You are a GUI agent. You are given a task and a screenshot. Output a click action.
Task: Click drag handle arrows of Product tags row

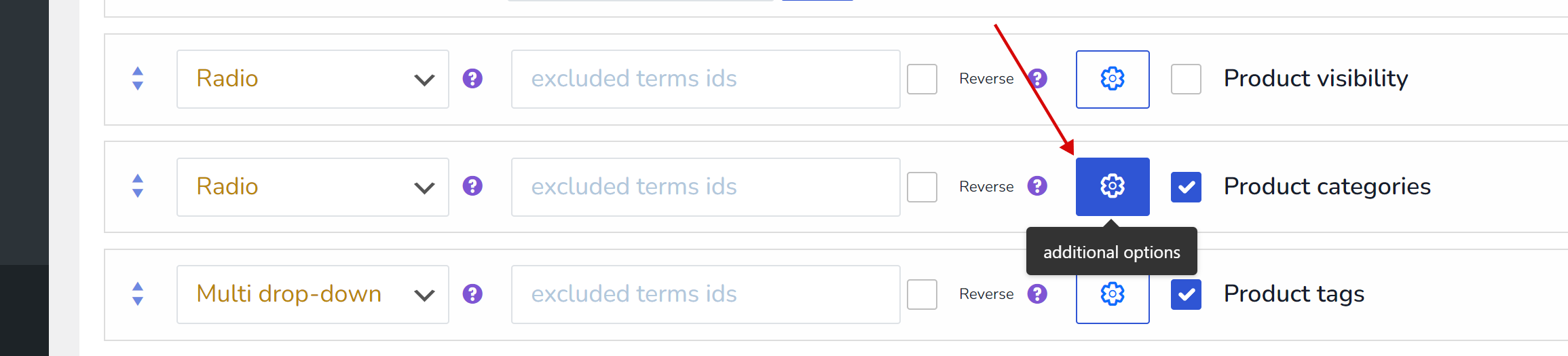pyautogui.click(x=138, y=294)
